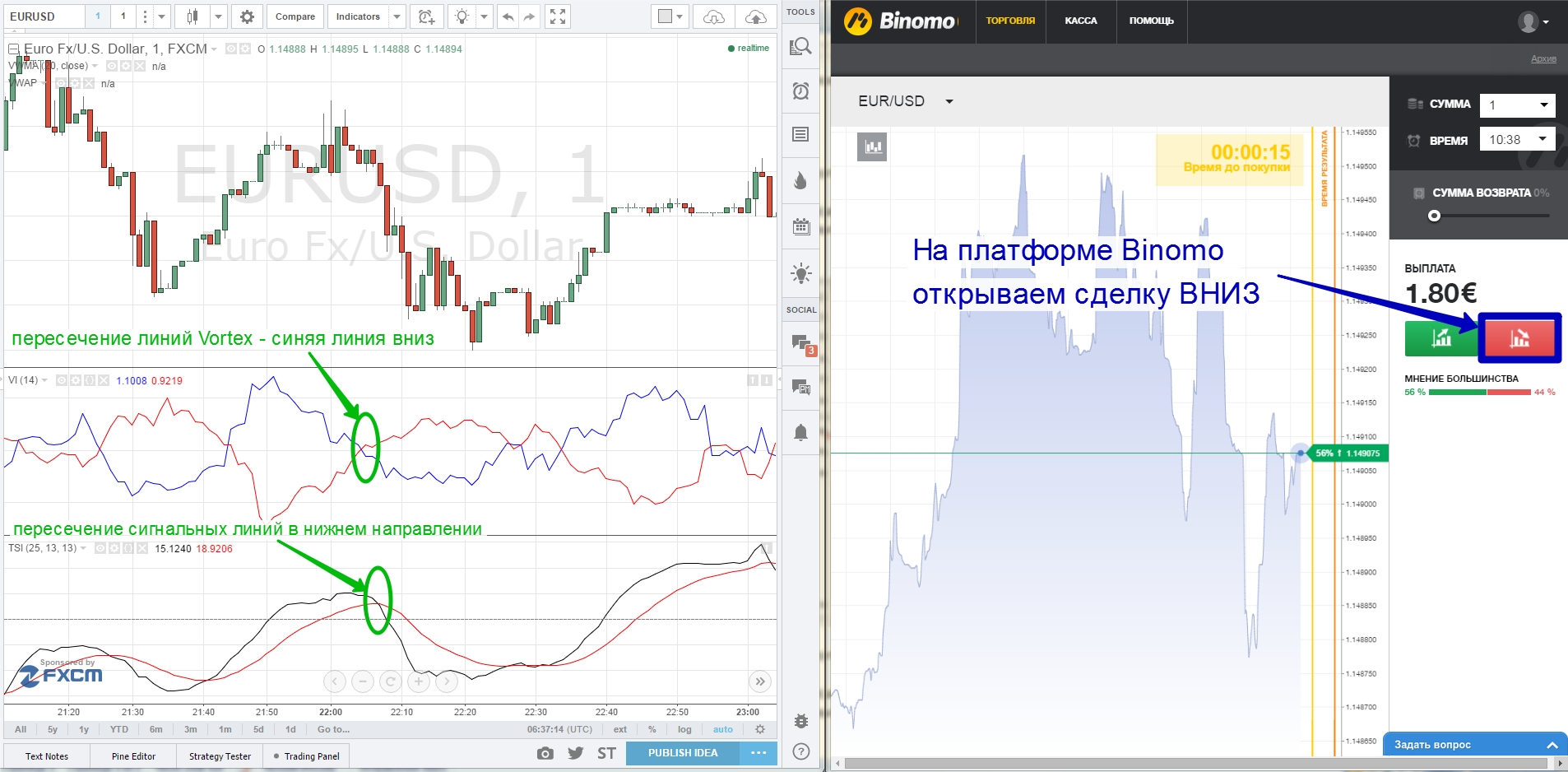Open the Pine Editor tab
This screenshot has width=1568, height=772.
coord(133,756)
